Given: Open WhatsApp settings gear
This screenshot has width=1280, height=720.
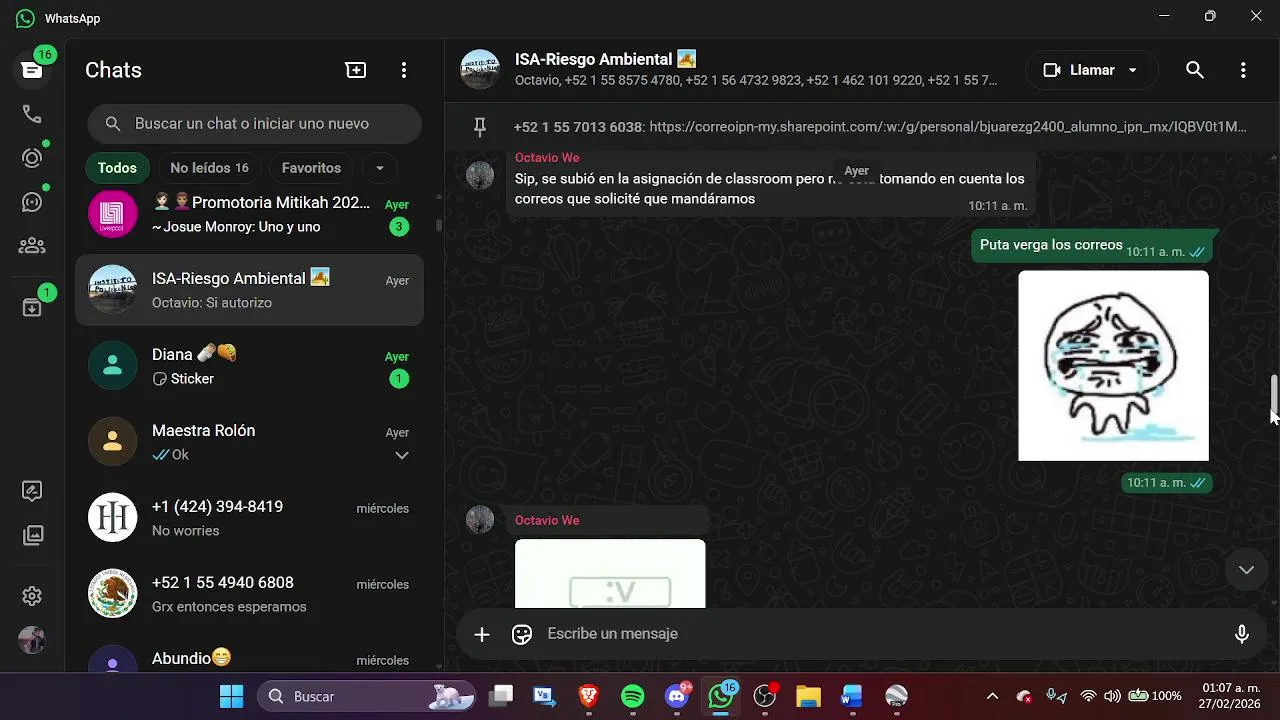Looking at the screenshot, I should coord(32,596).
